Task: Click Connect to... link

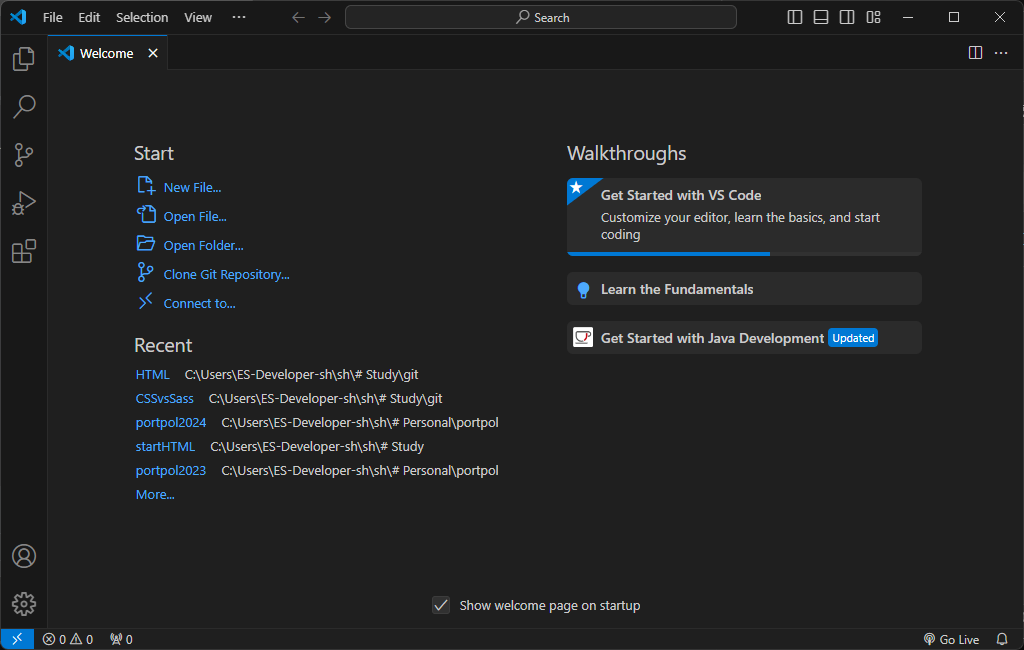Action: tap(199, 304)
